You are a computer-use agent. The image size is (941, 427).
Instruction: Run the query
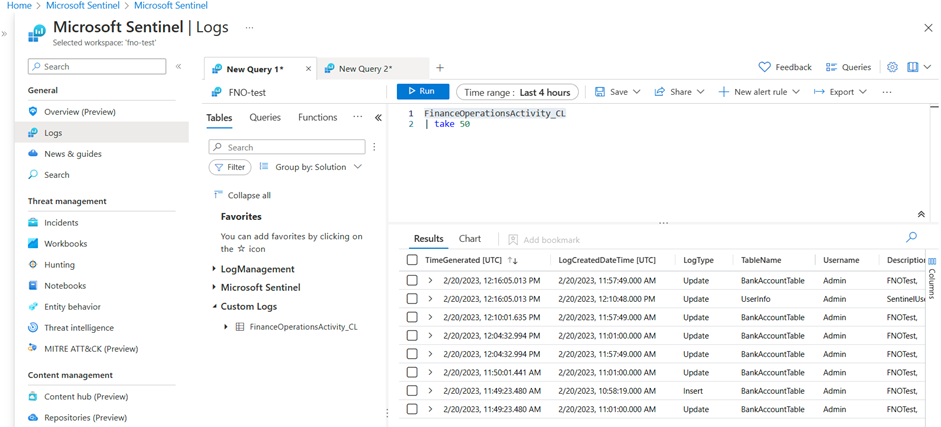point(422,92)
